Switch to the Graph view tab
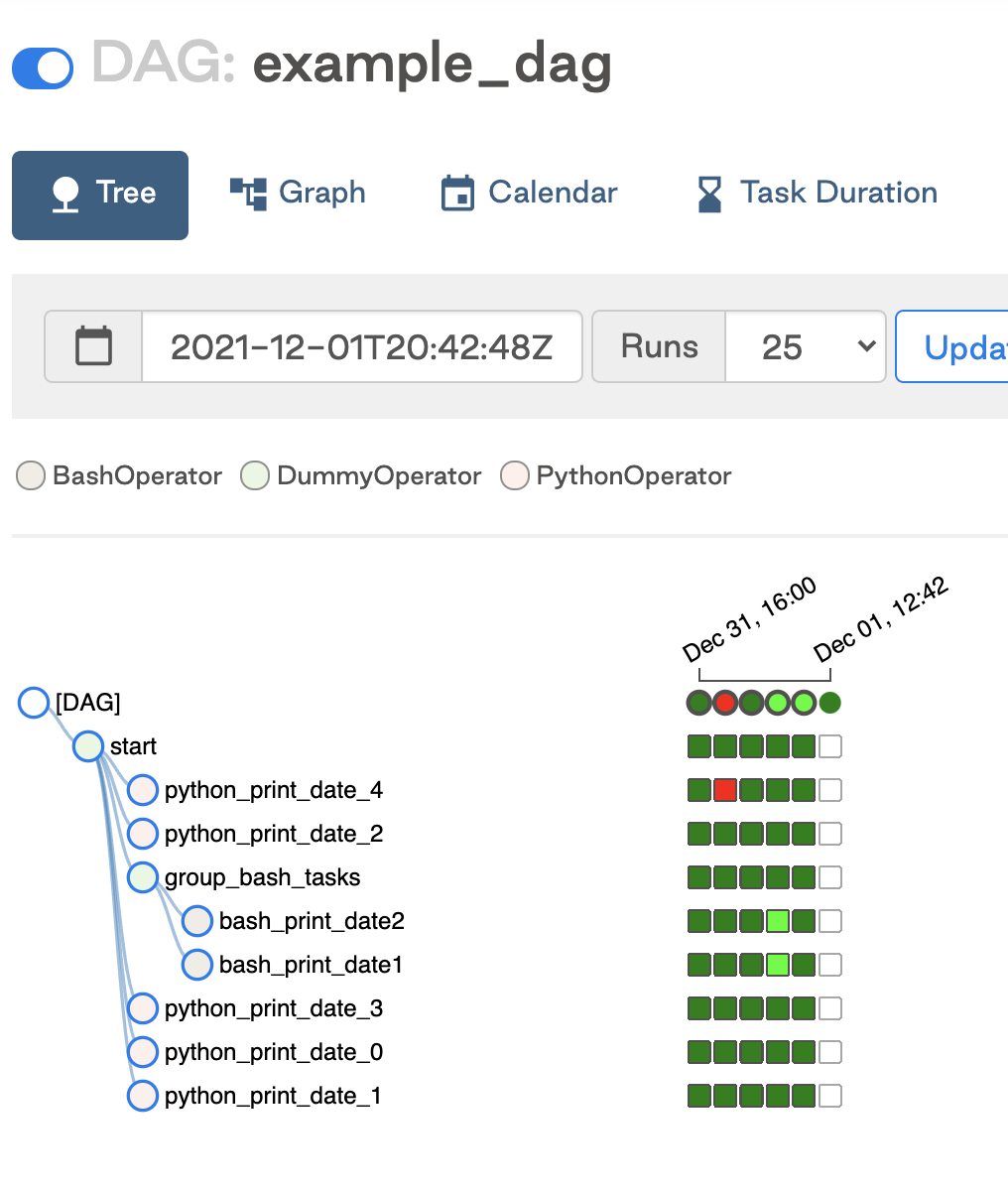Screen dimensions: 1008x1193 pyautogui.click(x=298, y=193)
